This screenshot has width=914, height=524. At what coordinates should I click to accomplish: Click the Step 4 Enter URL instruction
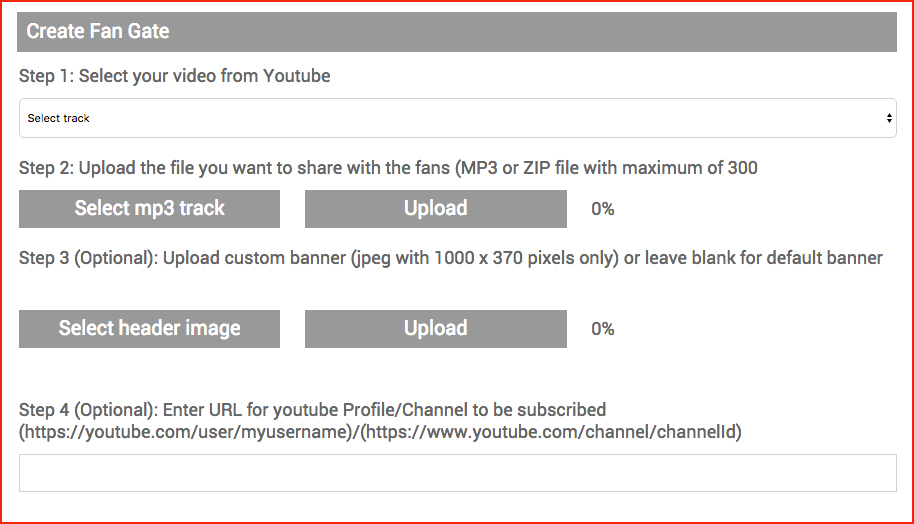[x=312, y=409]
